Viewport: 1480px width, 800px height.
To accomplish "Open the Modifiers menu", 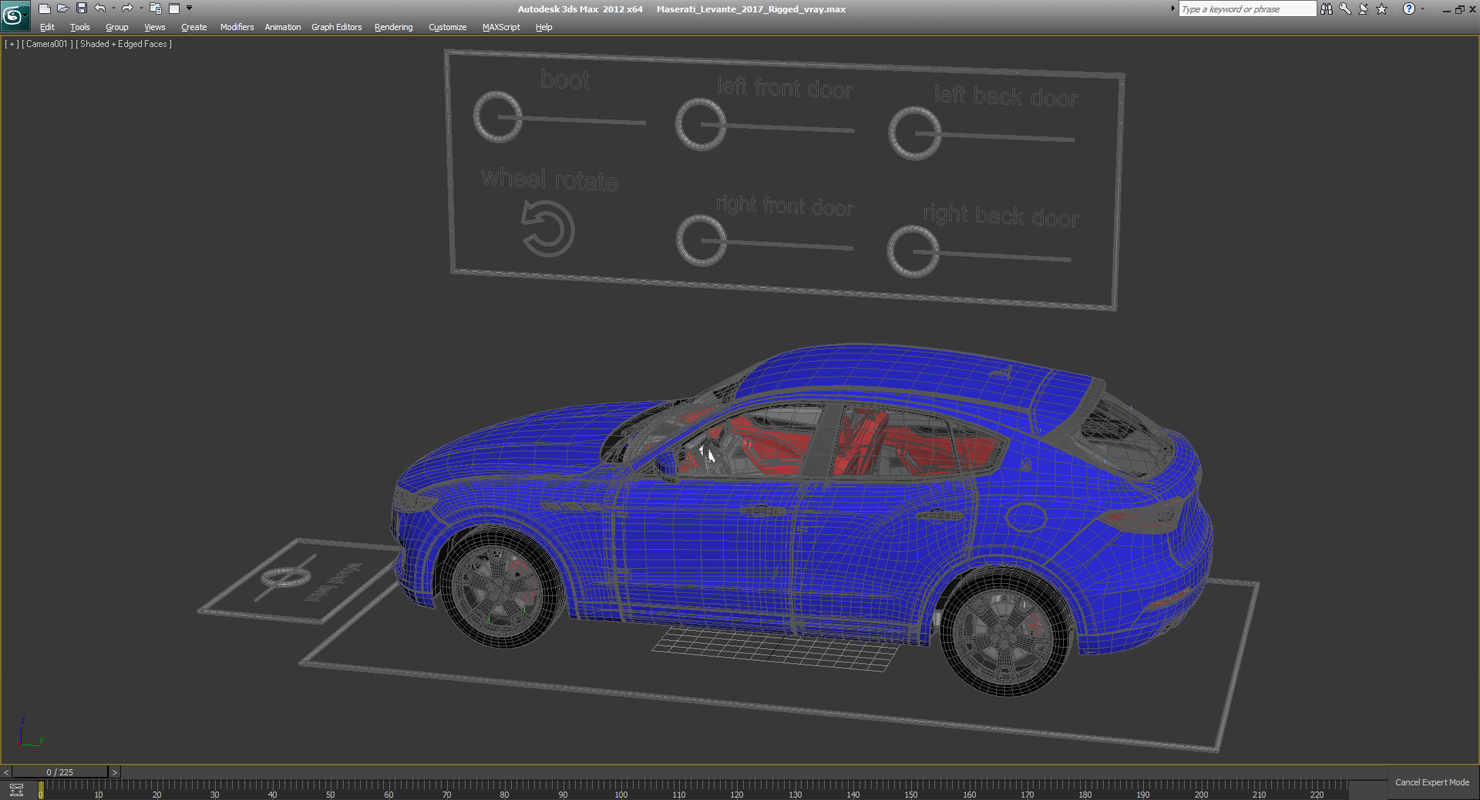I will click(x=237, y=27).
